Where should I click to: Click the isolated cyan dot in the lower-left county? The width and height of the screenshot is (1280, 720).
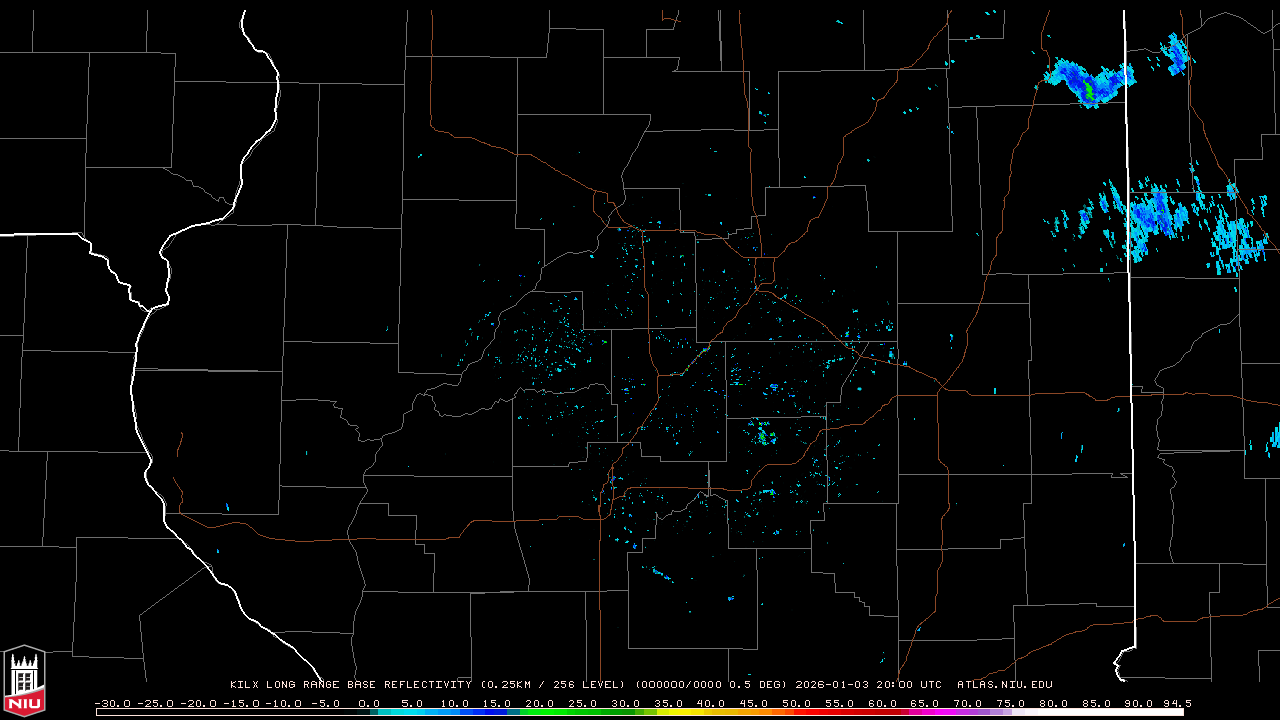tap(228, 508)
